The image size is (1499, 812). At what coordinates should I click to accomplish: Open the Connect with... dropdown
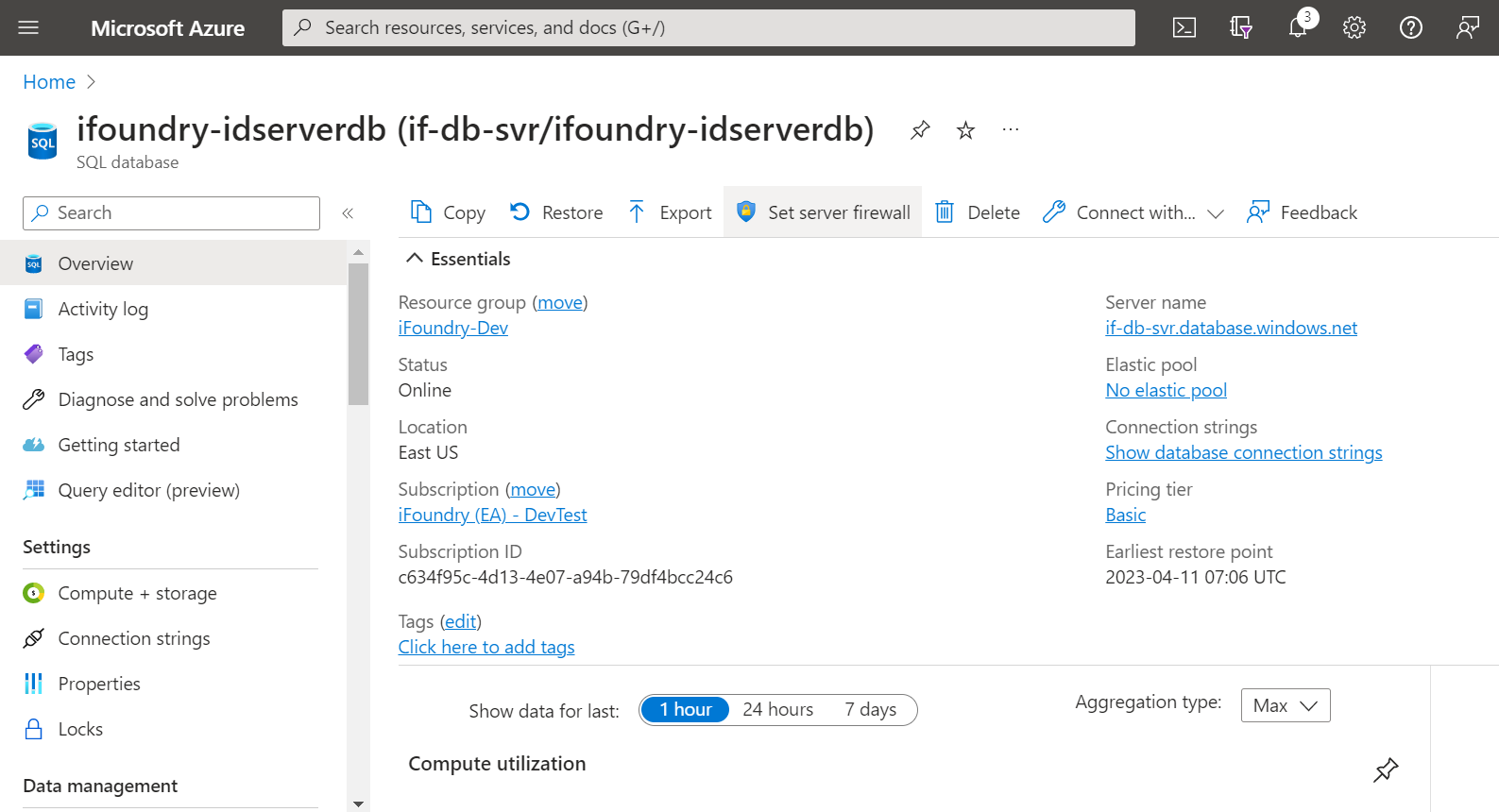tap(1133, 212)
